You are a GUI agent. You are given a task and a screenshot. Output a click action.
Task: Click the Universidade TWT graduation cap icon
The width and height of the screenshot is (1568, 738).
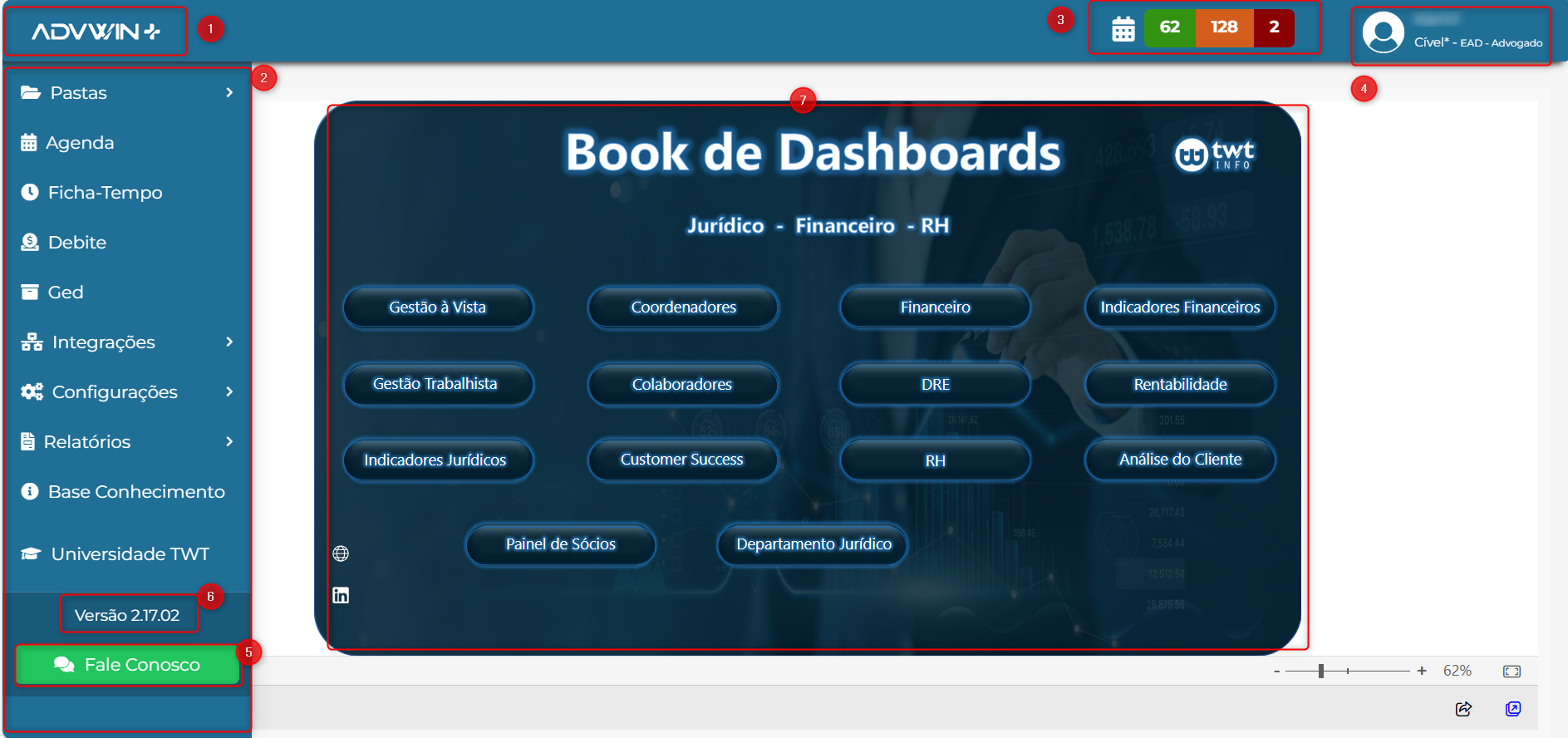pos(31,553)
